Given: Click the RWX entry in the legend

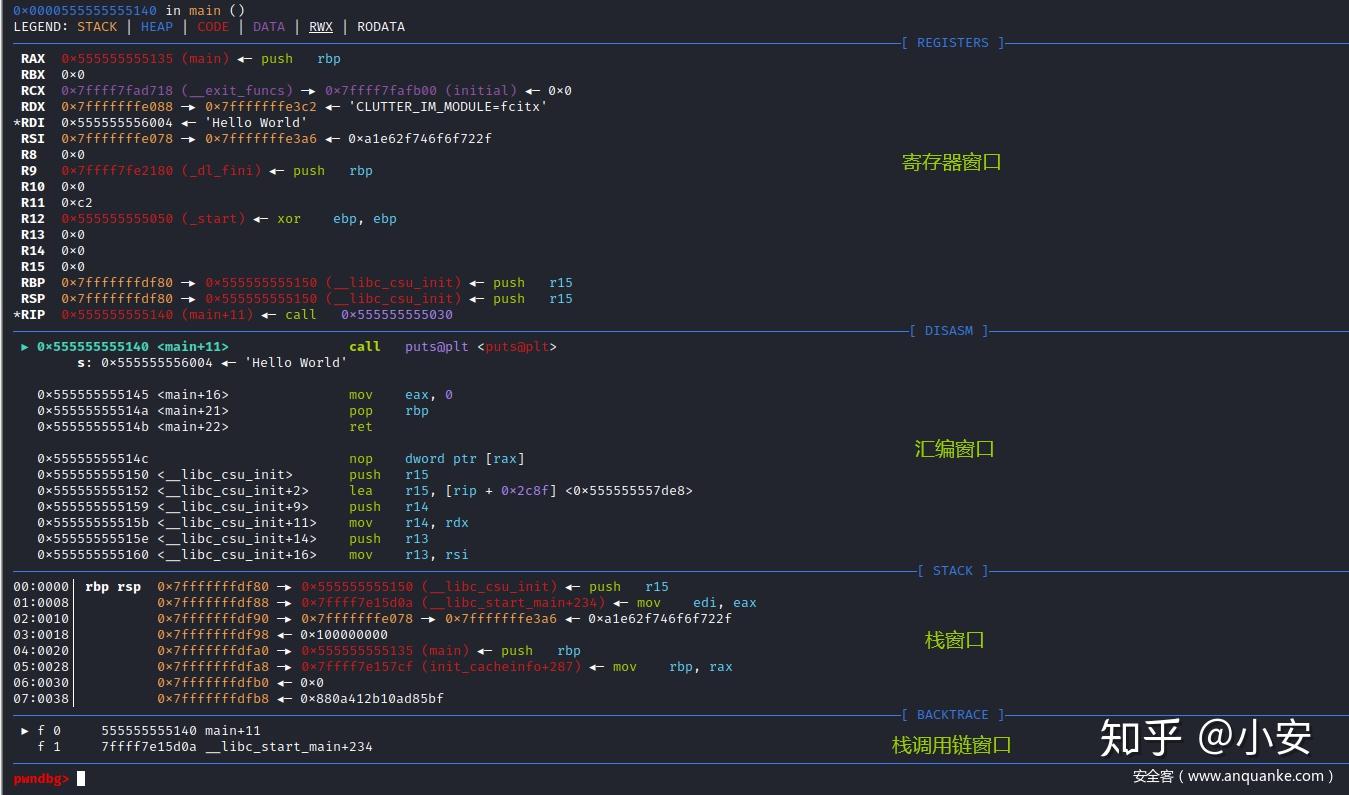Looking at the screenshot, I should (x=321, y=26).
